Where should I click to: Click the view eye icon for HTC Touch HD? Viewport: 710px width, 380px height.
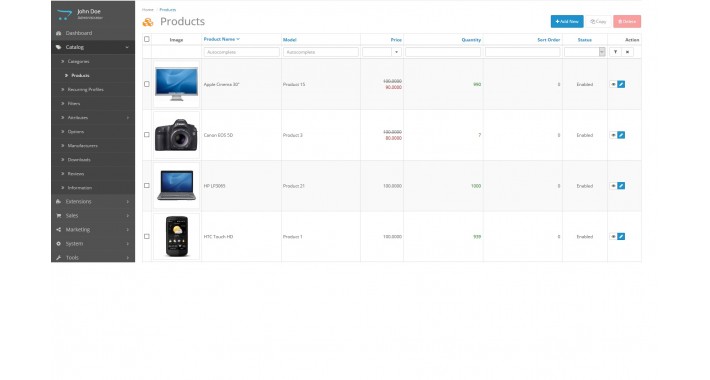tap(613, 236)
